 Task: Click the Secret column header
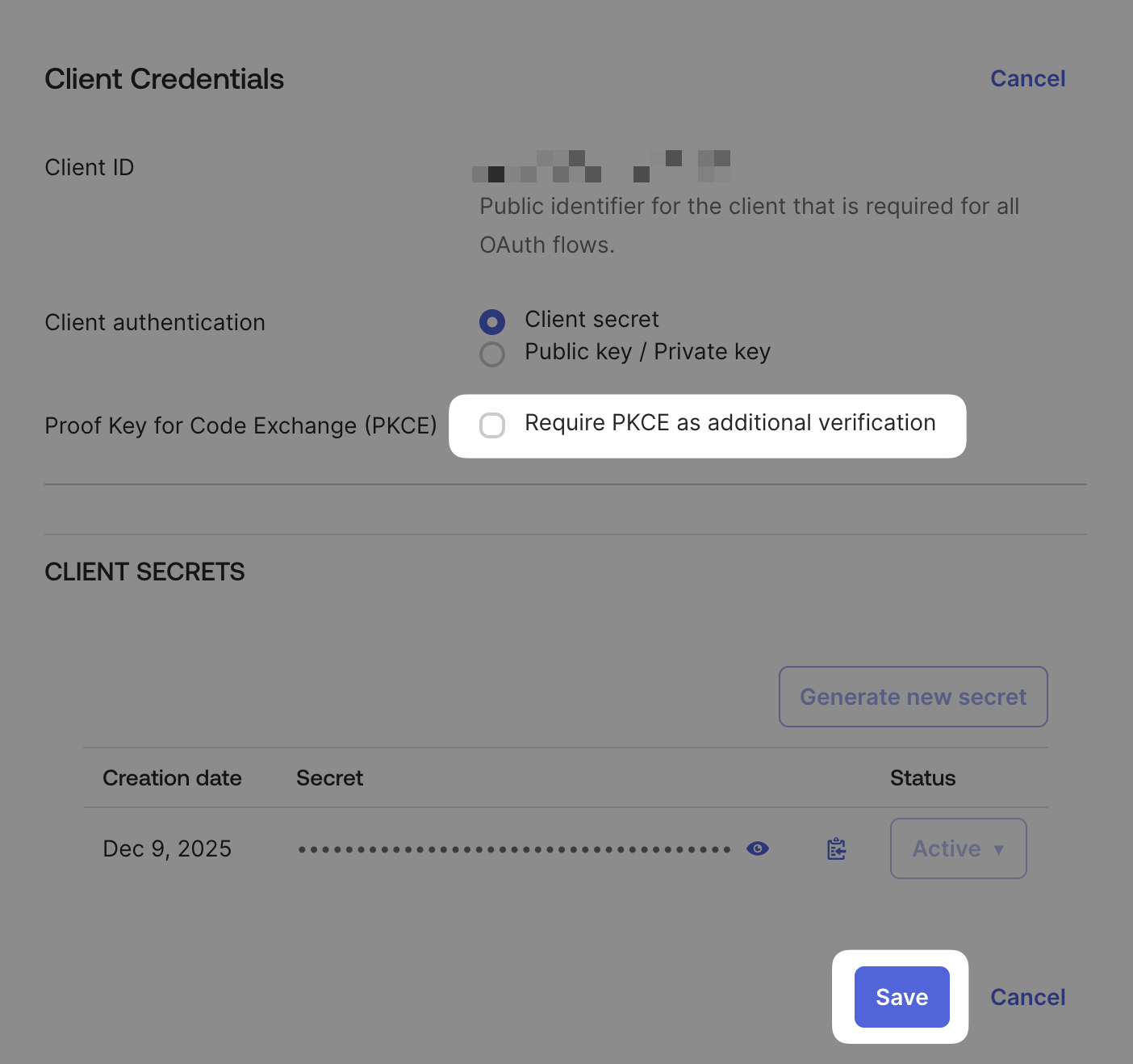pyautogui.click(x=329, y=777)
